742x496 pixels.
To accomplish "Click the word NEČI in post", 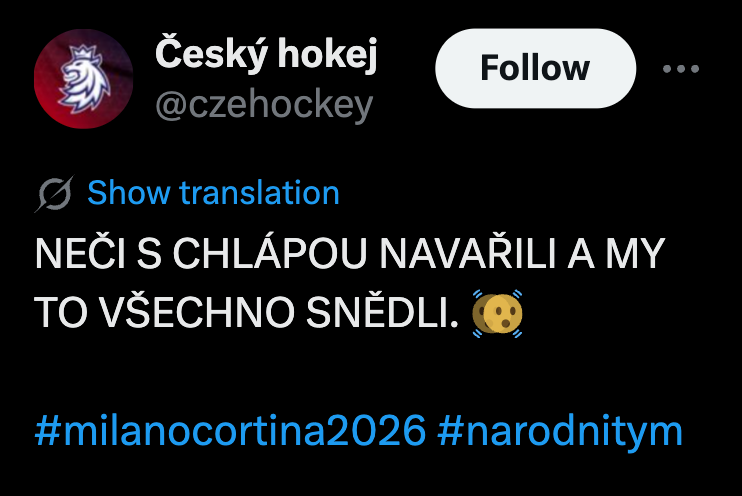I will [80, 253].
